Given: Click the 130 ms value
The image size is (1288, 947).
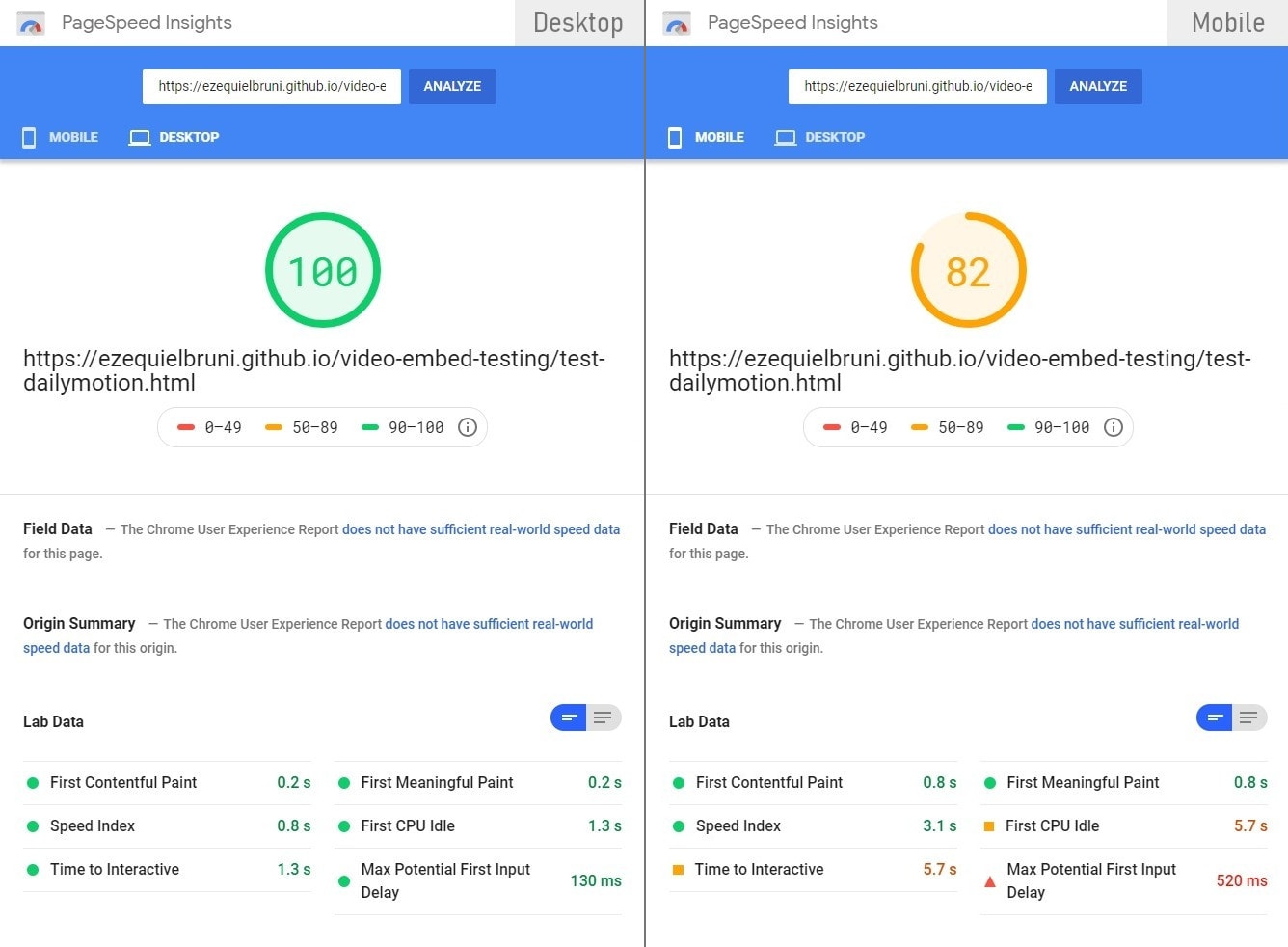Looking at the screenshot, I should pyautogui.click(x=596, y=881).
